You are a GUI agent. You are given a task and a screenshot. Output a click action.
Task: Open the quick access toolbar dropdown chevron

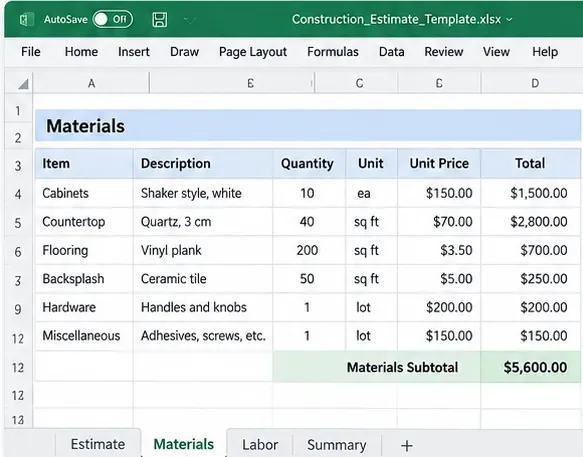coord(190,20)
